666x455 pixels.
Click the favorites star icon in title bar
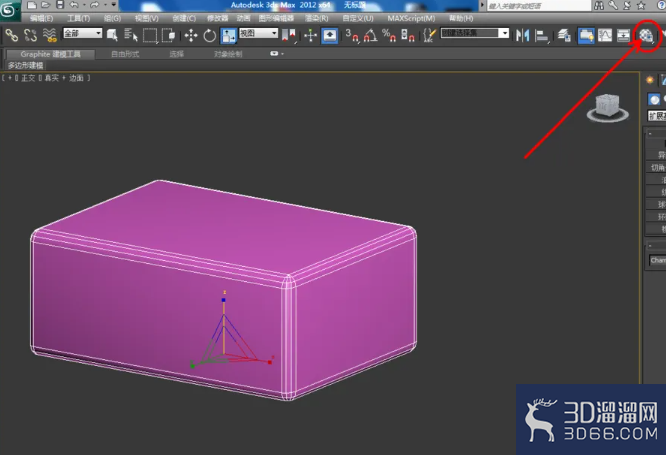(x=641, y=5)
